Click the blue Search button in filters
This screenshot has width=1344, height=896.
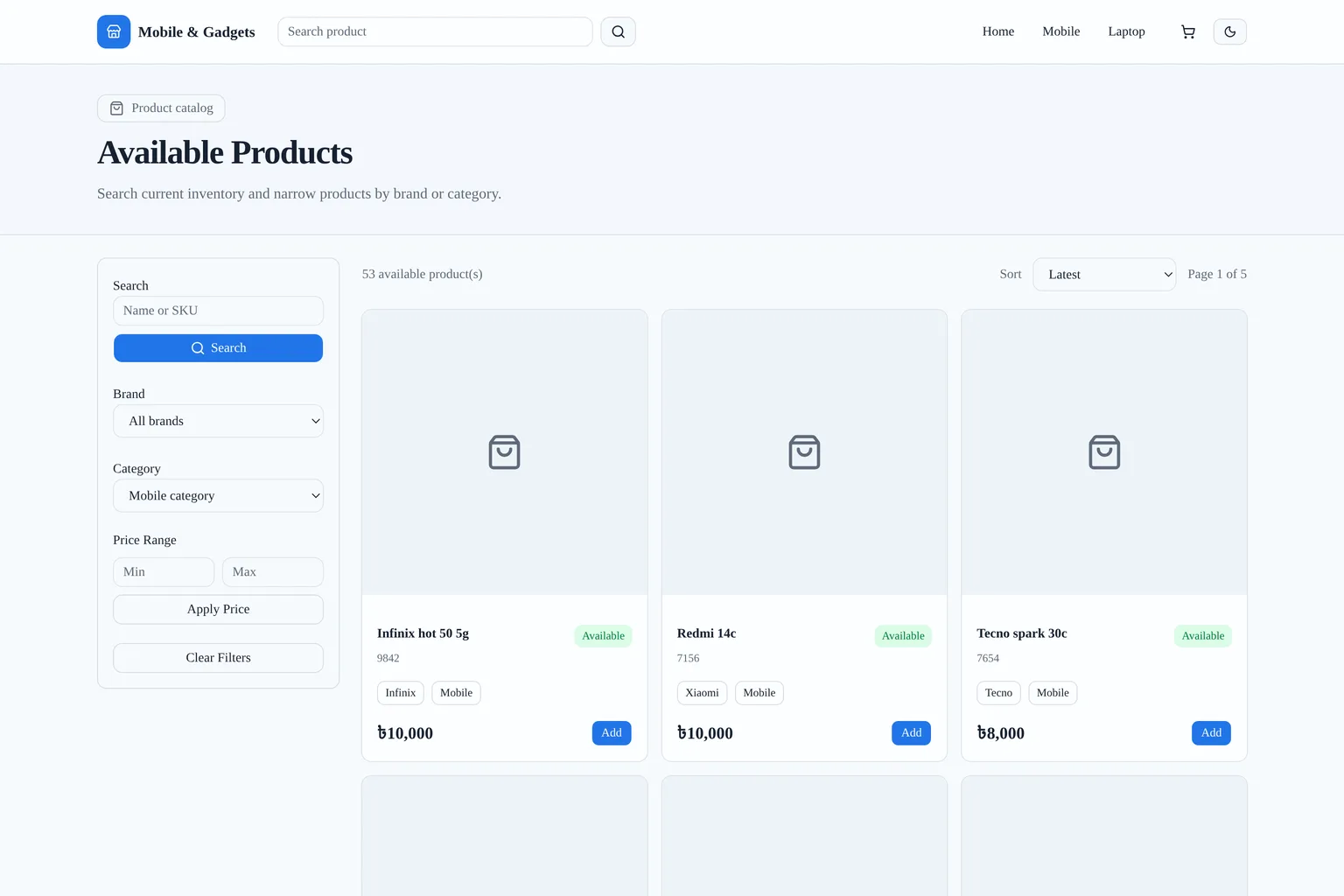[218, 348]
